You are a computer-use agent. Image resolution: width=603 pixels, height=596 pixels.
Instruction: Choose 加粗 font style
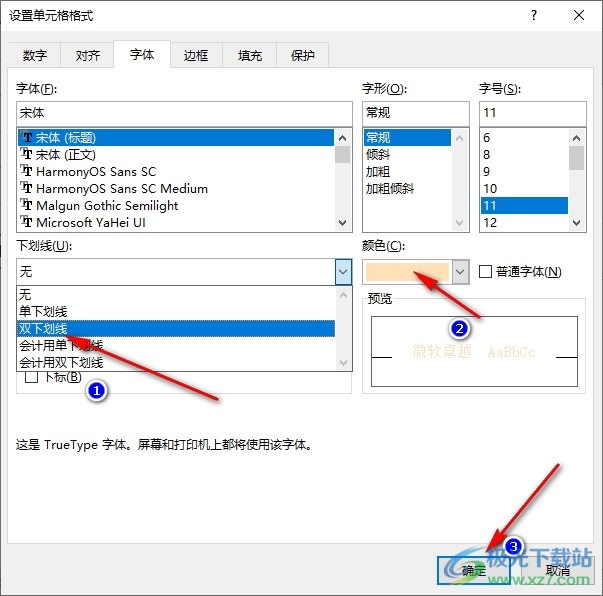[407, 171]
